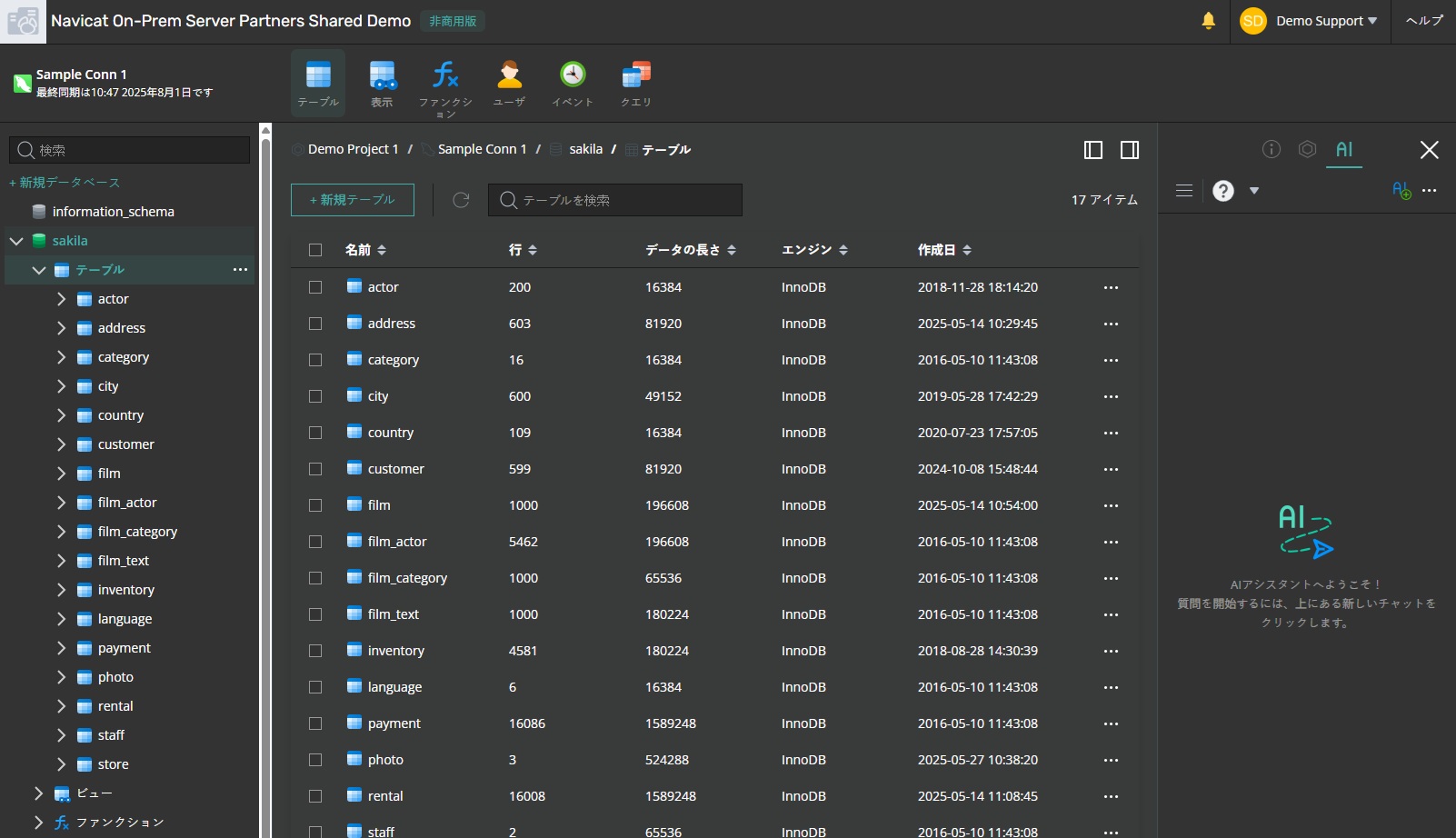Image resolution: width=1456 pixels, height=838 pixels.
Task: Toggle the select-all checkbox in table header
Action: click(315, 250)
